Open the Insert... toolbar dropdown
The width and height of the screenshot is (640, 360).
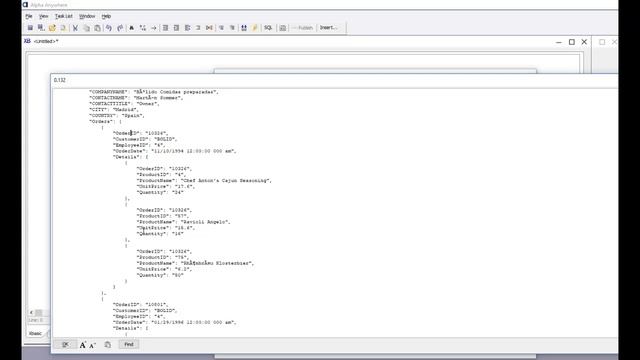click(x=329, y=28)
